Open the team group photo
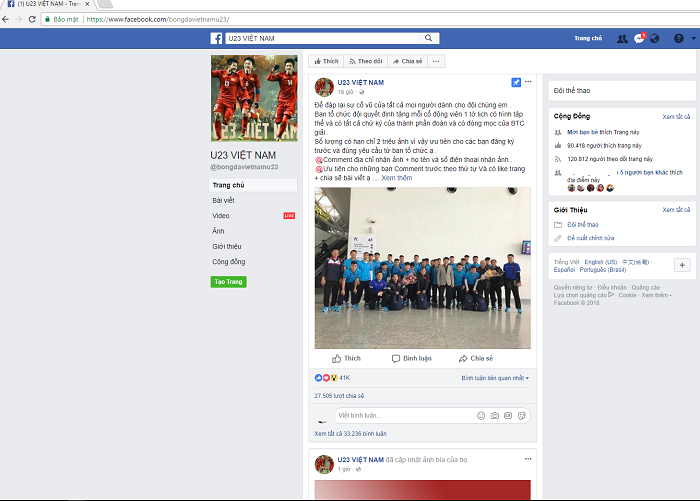 point(422,268)
